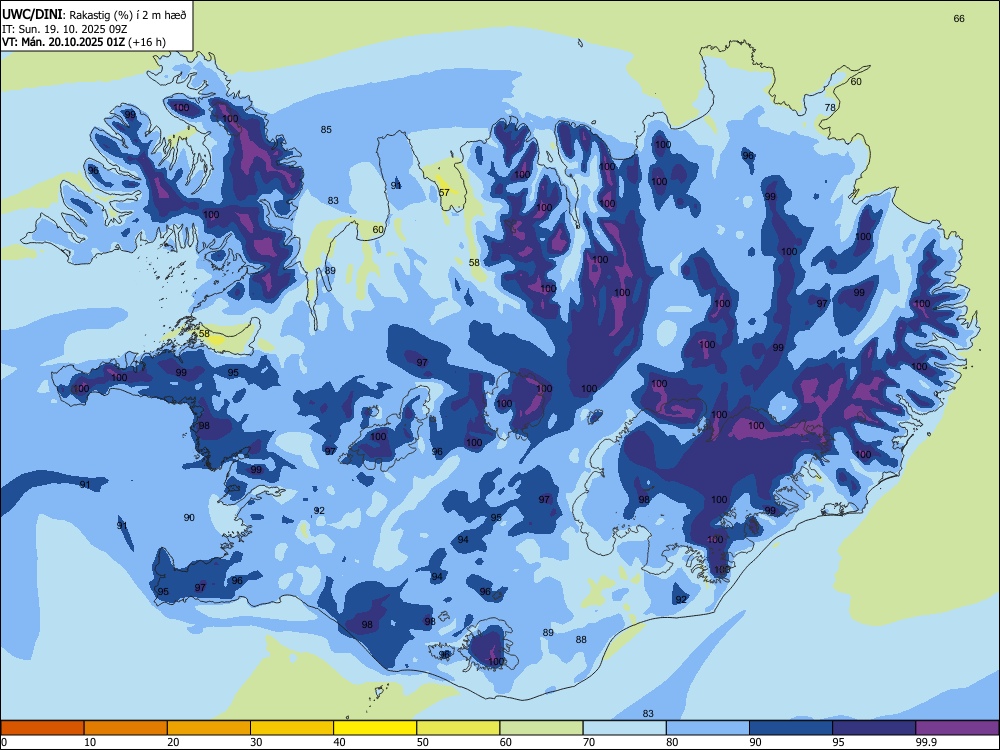Screen dimensions: 1000x750
Task: Click the orange 10–20 legend swatch
Action: (126, 728)
